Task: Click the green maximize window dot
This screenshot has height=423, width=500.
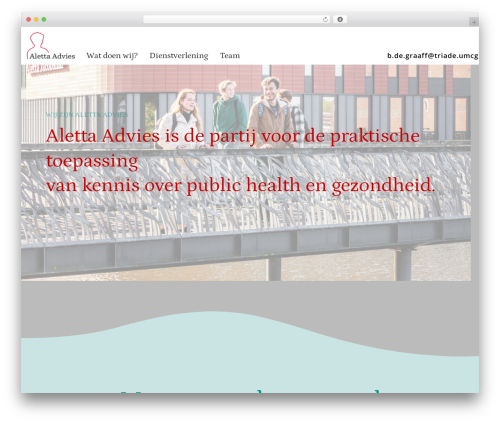Action: coord(44,20)
